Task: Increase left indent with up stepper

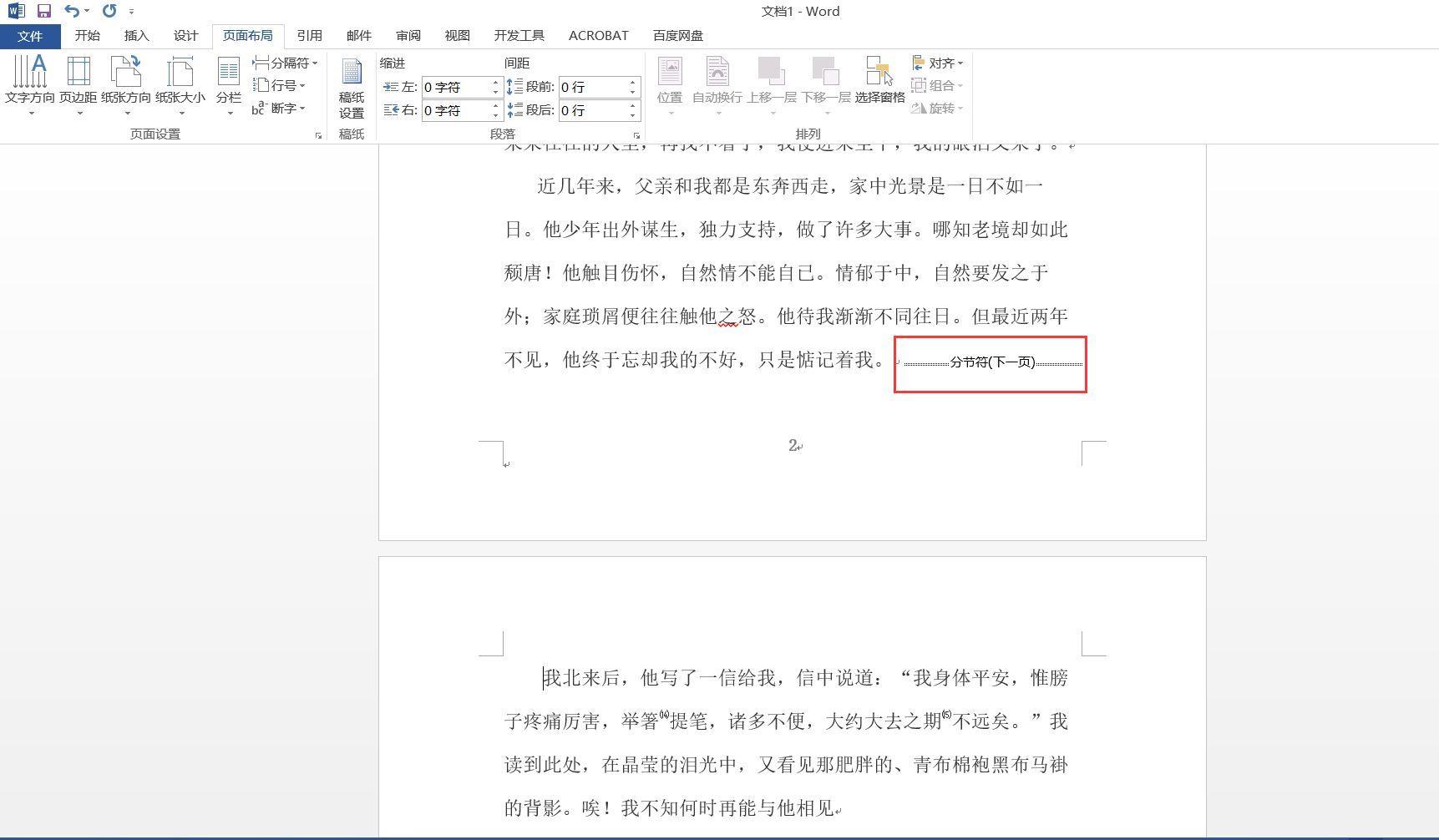Action: pyautogui.click(x=495, y=83)
